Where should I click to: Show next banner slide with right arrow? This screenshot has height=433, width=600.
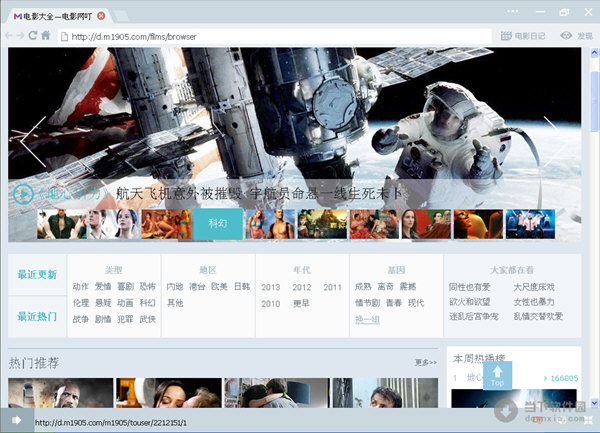(555, 142)
